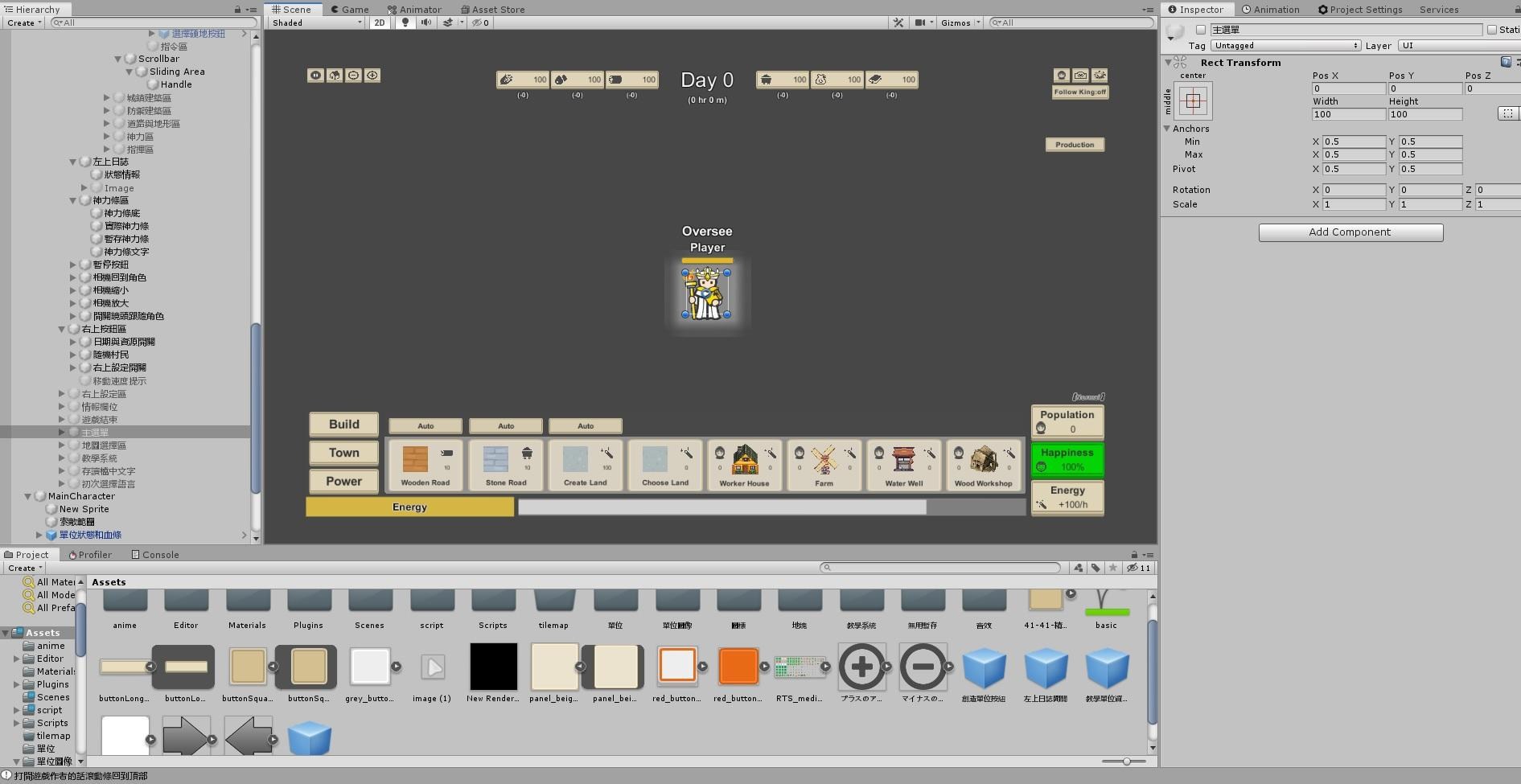This screenshot has width=1521, height=784.
Task: Adjust the Project asset icon size slider
Action: pos(1126,761)
